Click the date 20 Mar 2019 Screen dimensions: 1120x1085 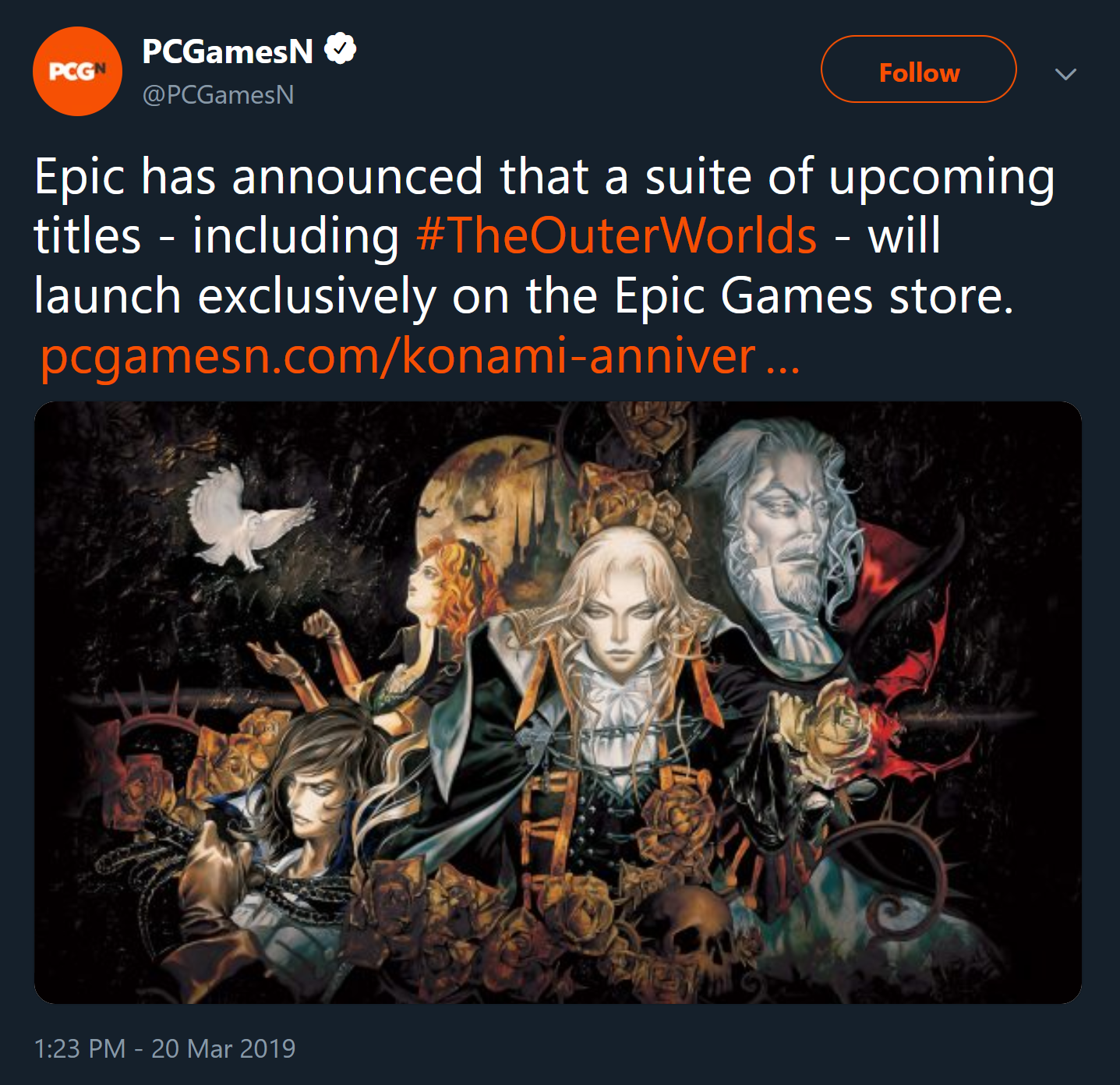pyautogui.click(x=224, y=1048)
